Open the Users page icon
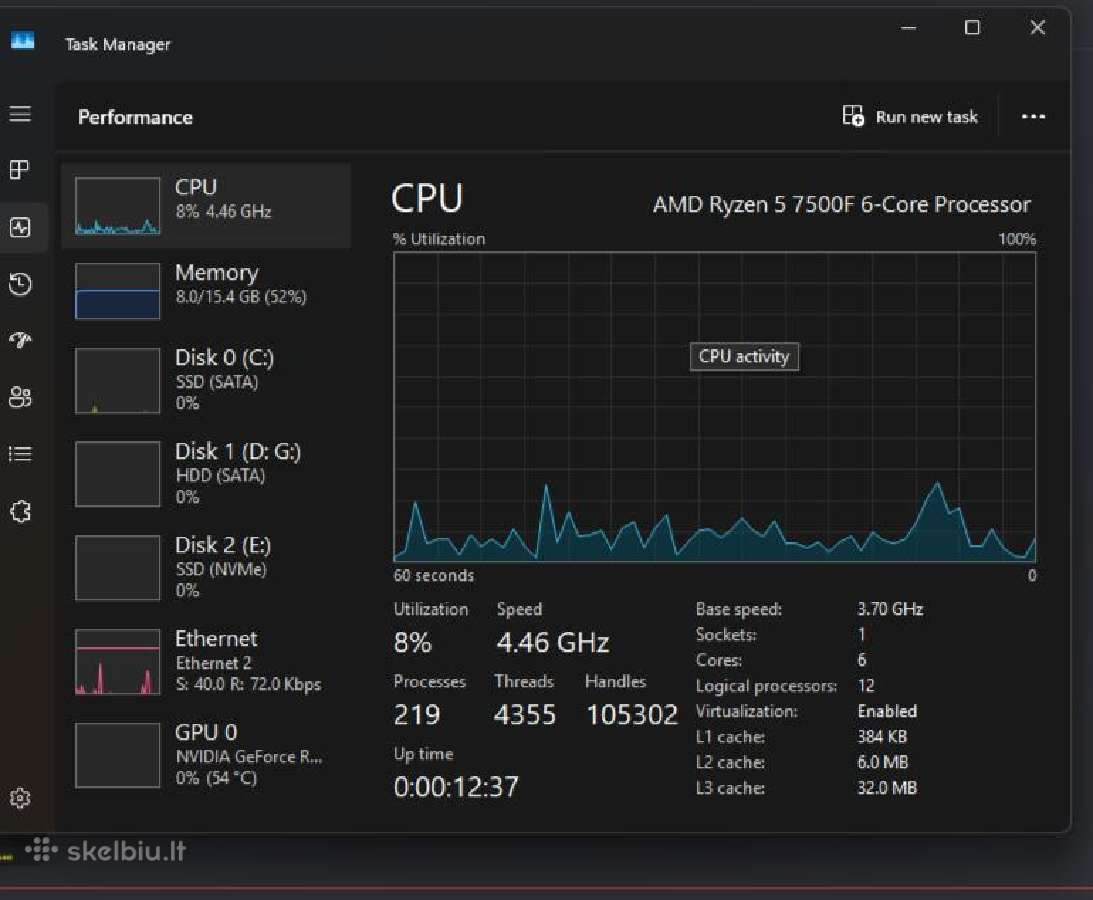 point(20,397)
